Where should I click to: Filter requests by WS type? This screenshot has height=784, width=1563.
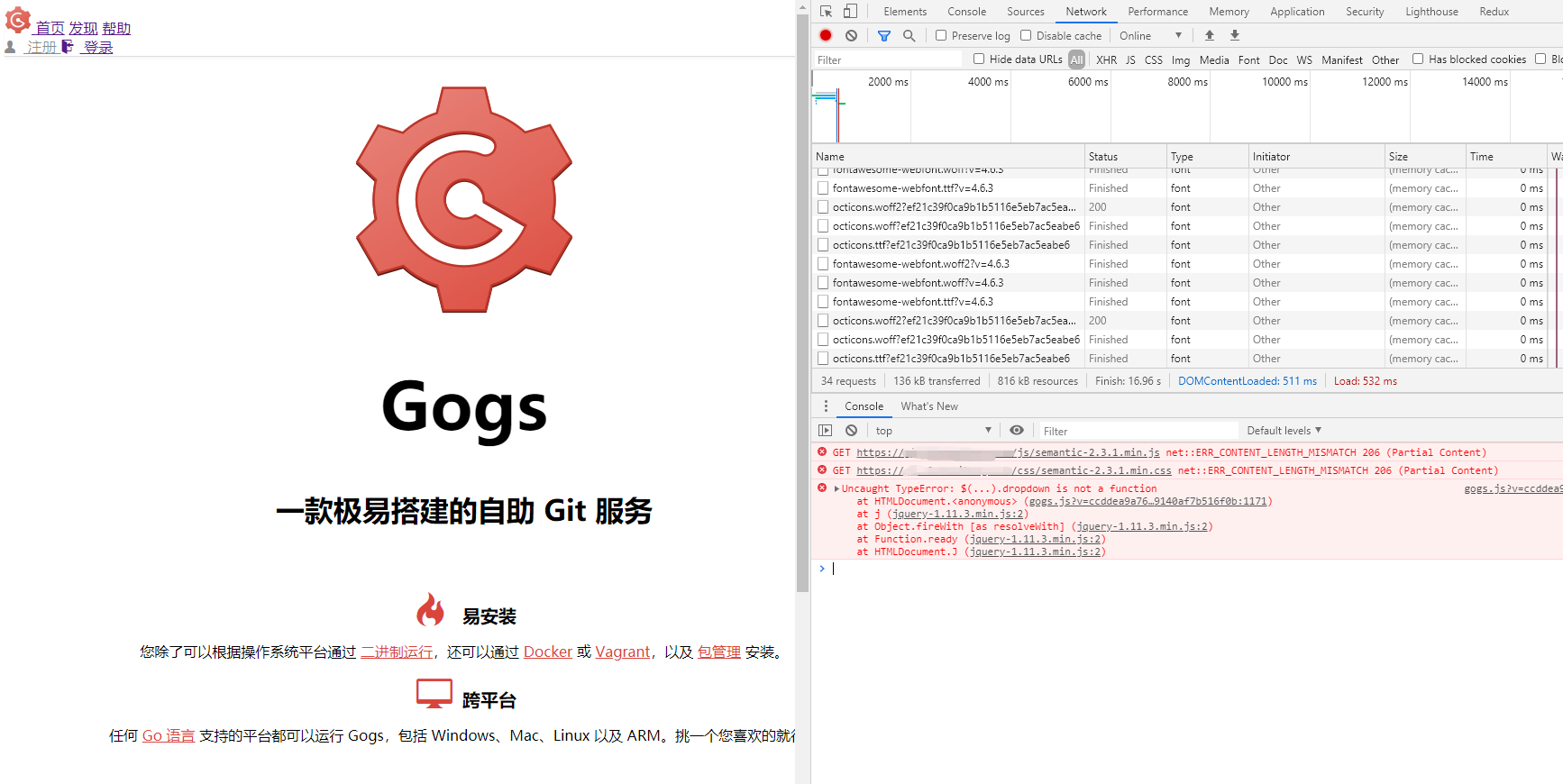1304,59
